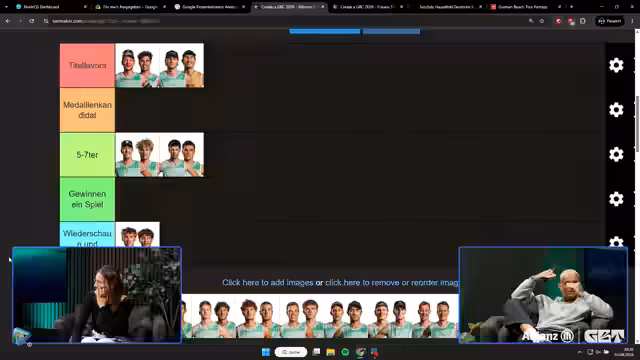Click the browser reload icon

31,21
